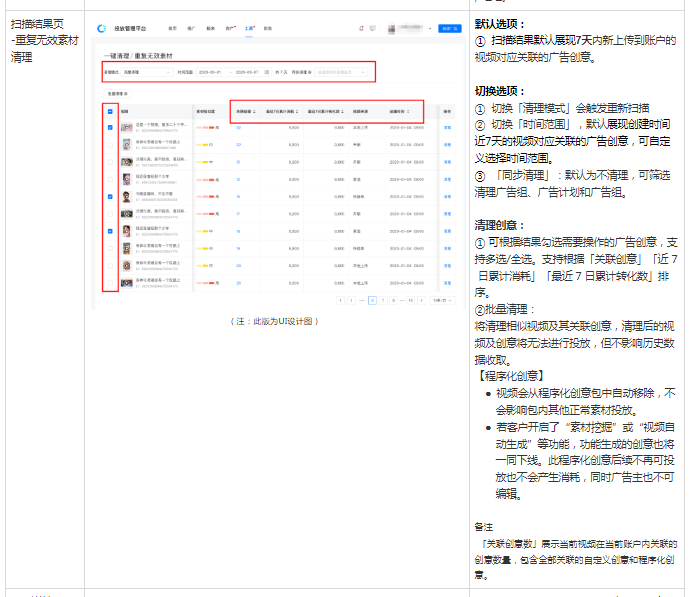The width and height of the screenshot is (693, 597).
Task: Check the fourth video row checkbox
Action: click(110, 179)
